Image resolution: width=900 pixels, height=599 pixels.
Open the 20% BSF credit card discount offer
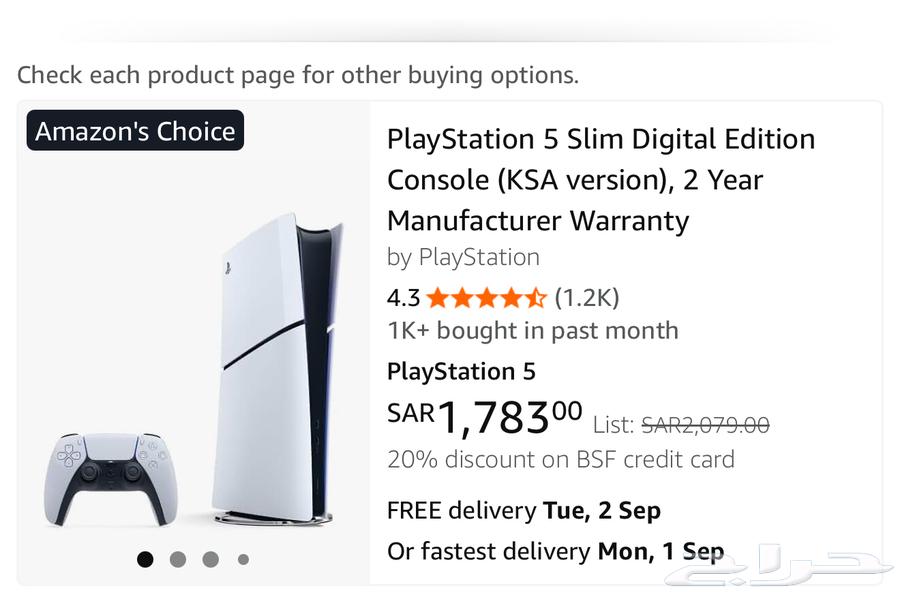pos(560,459)
